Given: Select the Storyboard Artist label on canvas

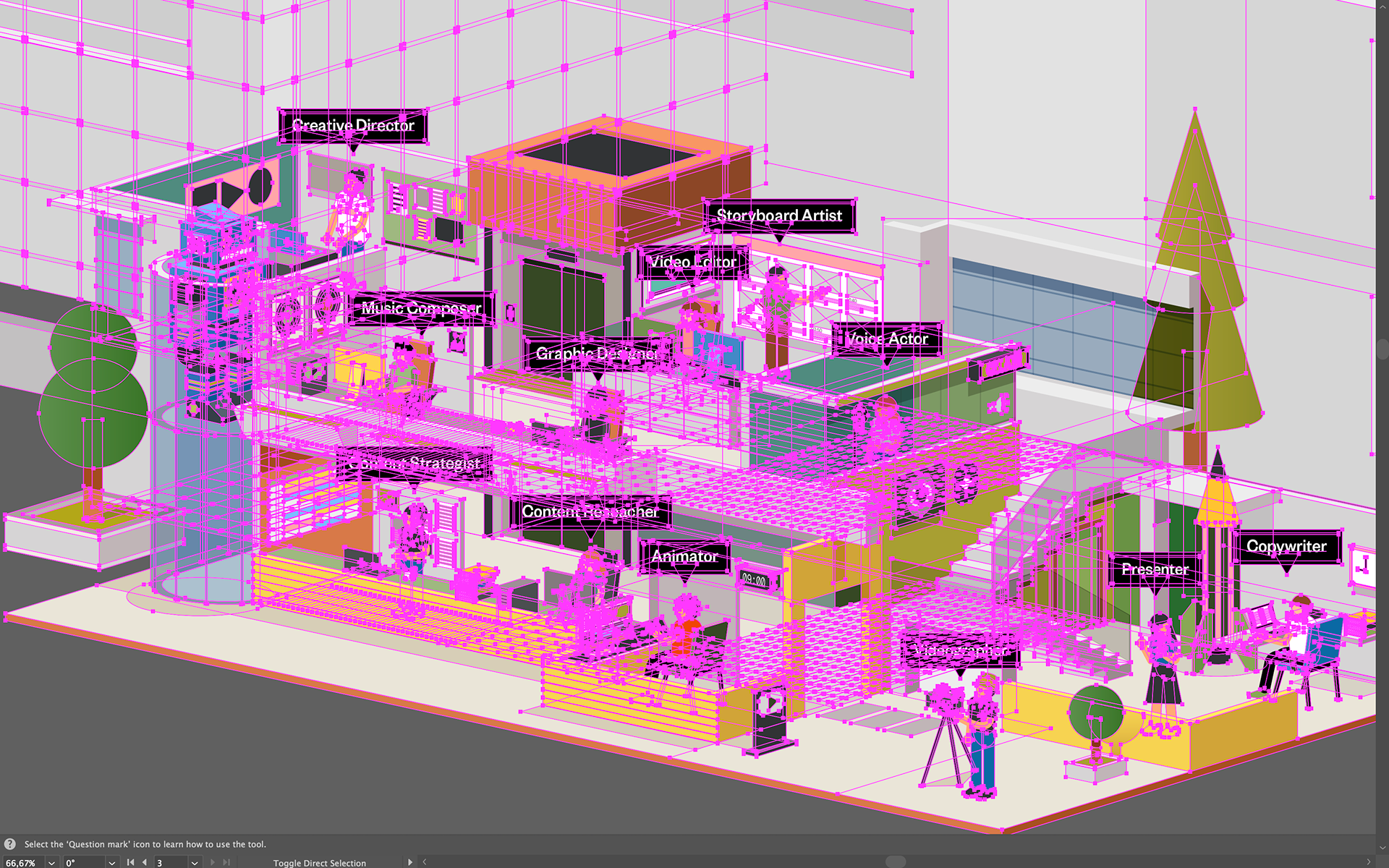Looking at the screenshot, I should point(779,216).
